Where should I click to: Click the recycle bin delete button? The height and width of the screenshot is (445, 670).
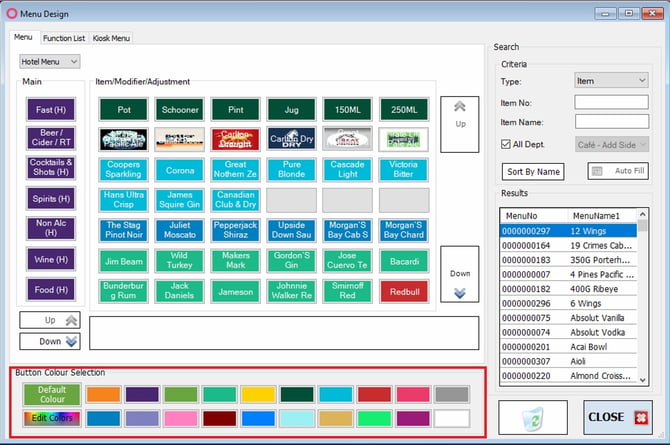[x=533, y=418]
